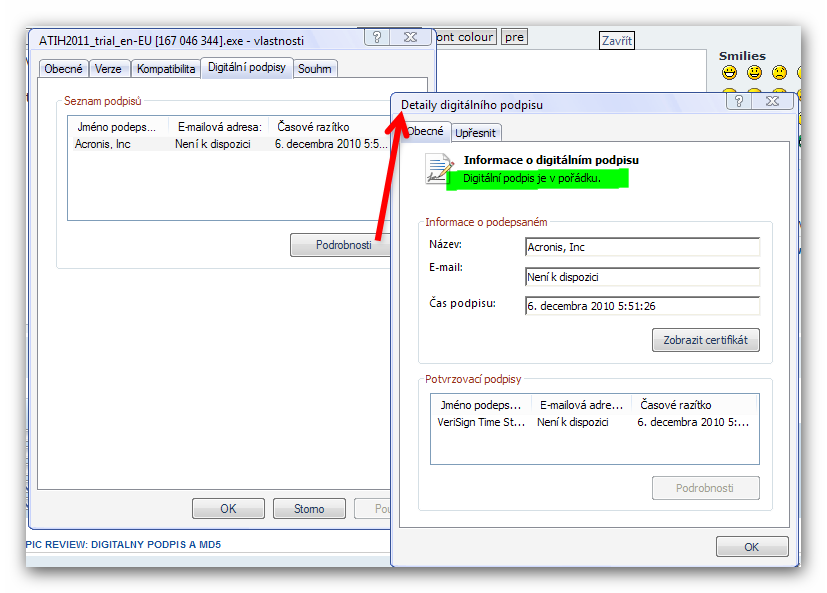Open the Obecné tab in vlastnosti window
This screenshot has width=827, height=593.
[x=63, y=69]
